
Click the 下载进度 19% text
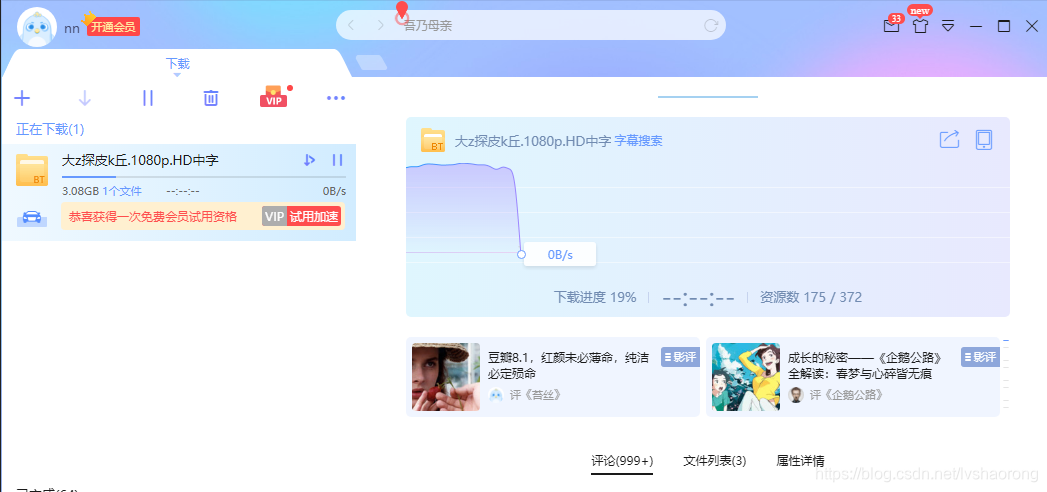point(595,297)
